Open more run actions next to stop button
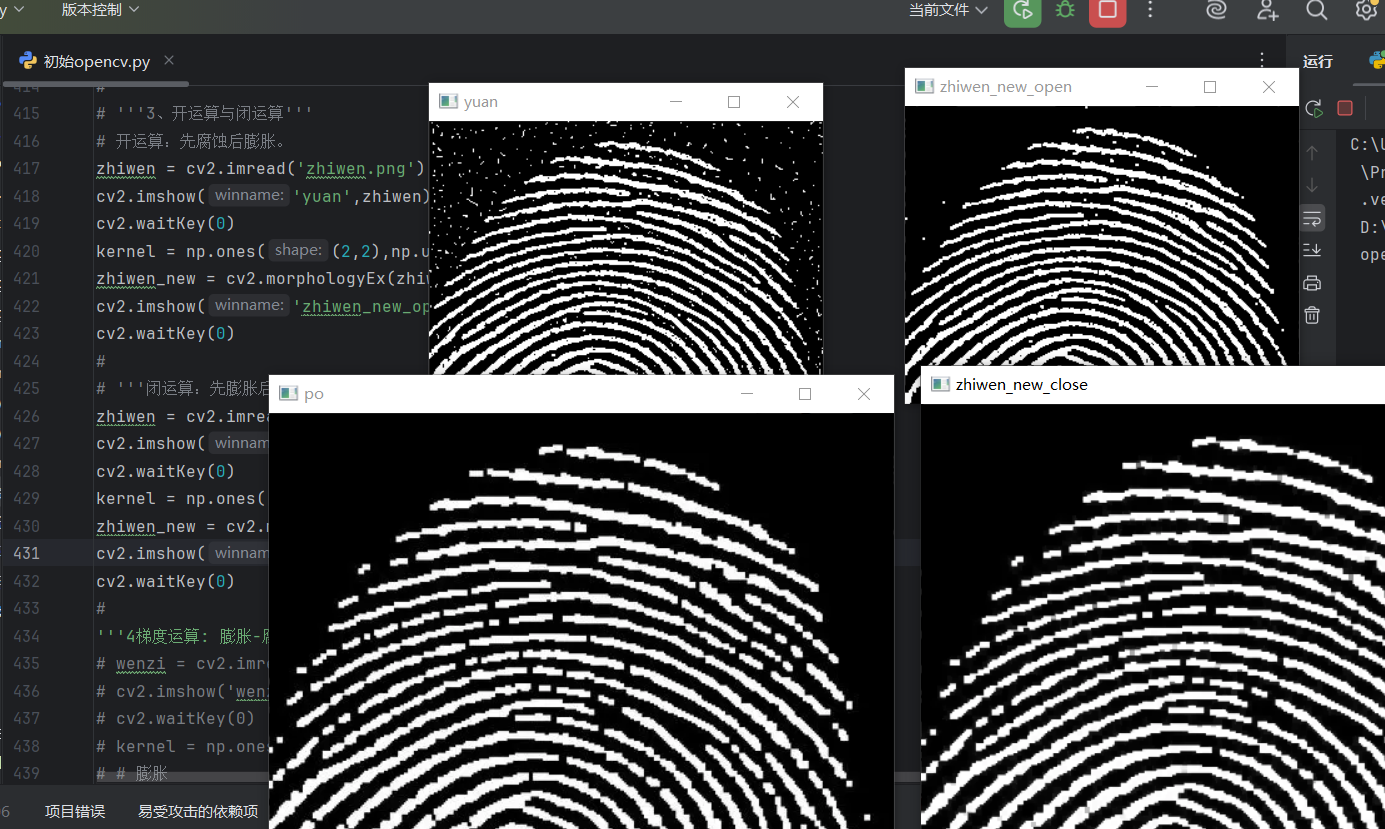Image resolution: width=1385 pixels, height=829 pixels. pyautogui.click(x=1150, y=10)
